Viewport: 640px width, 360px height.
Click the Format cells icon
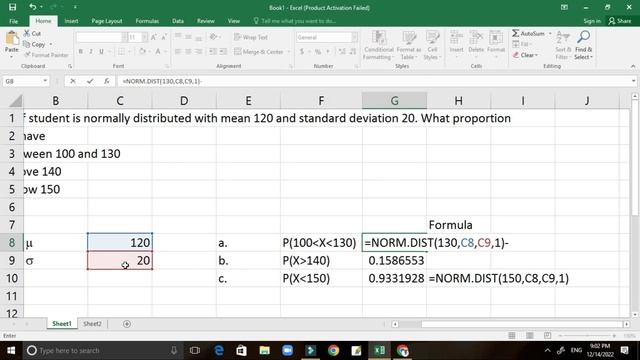(x=496, y=38)
